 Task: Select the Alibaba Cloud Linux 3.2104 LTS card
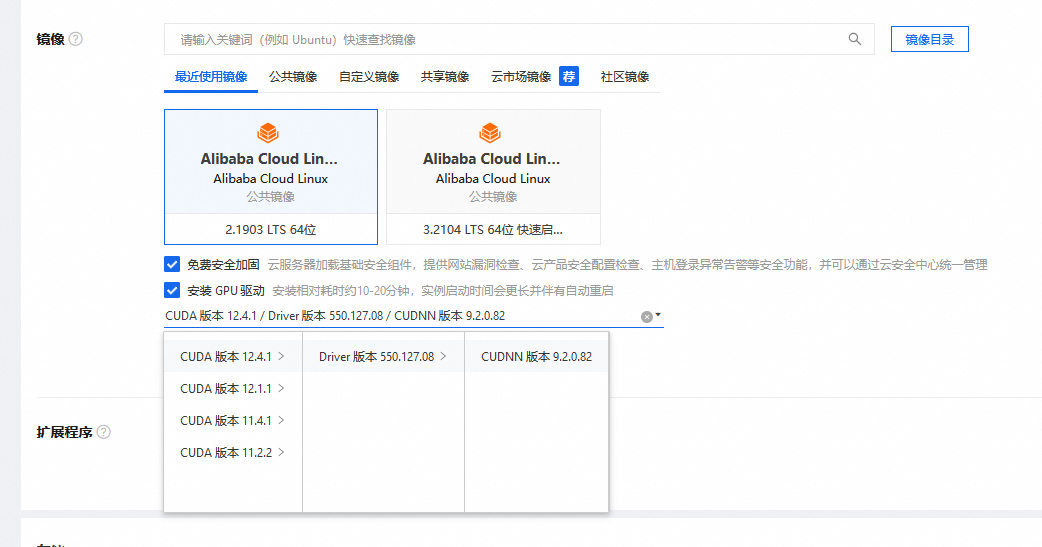tap(493, 177)
